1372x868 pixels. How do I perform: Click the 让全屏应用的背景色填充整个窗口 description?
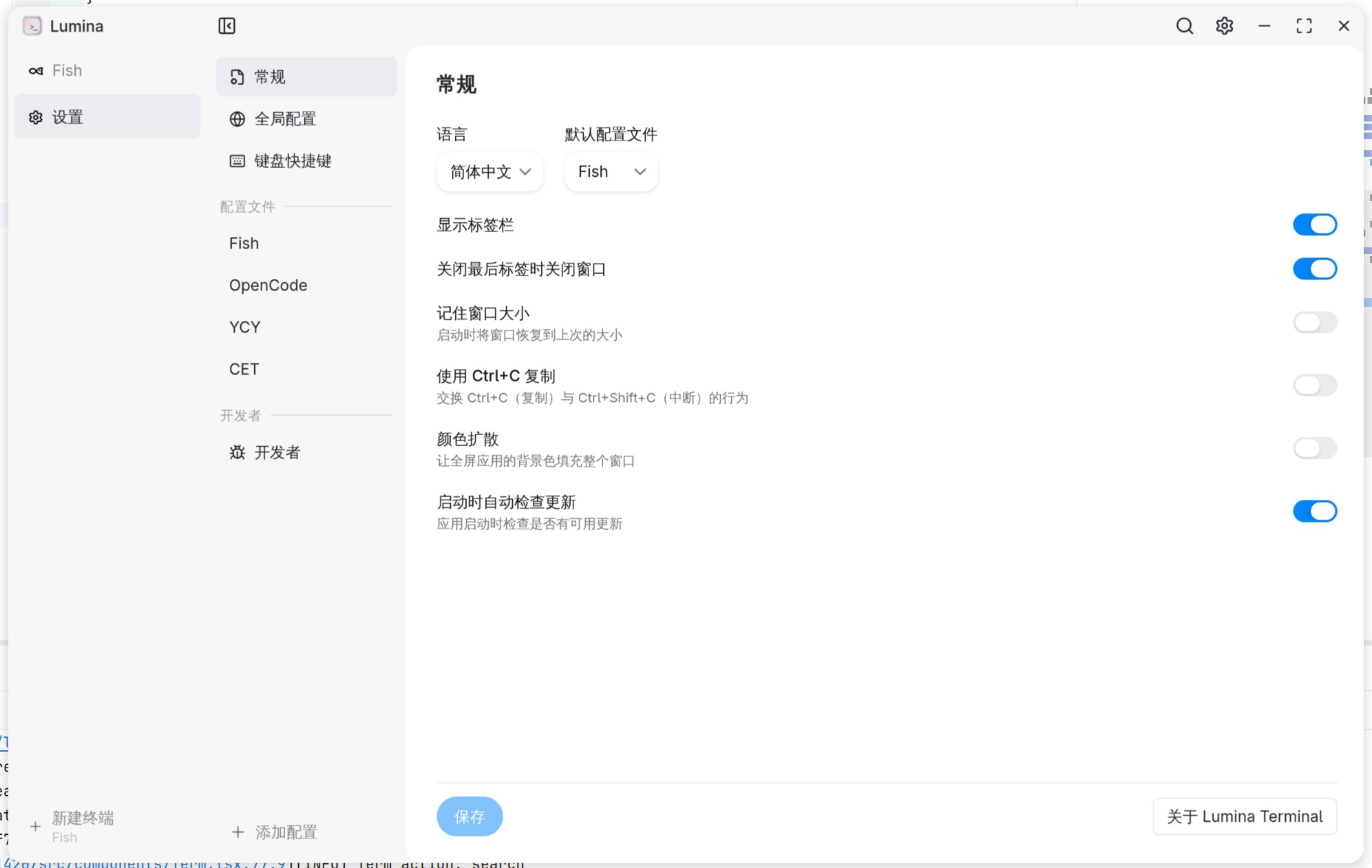pos(536,461)
